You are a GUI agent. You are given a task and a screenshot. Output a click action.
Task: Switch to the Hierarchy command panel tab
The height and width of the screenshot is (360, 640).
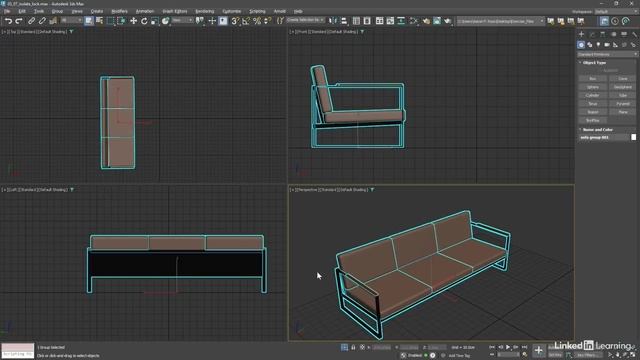point(602,34)
